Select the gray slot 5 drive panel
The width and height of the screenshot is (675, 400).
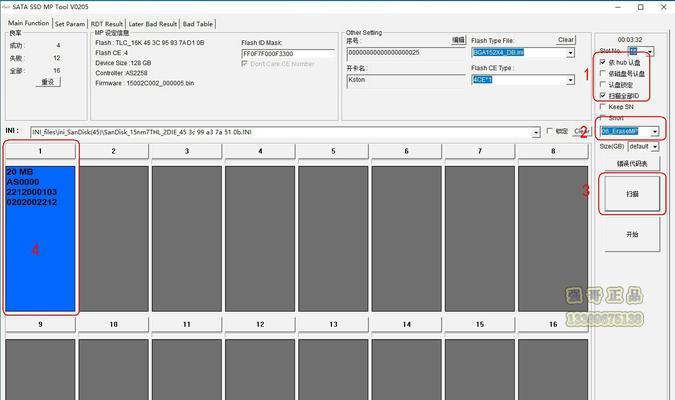[x=333, y=239]
